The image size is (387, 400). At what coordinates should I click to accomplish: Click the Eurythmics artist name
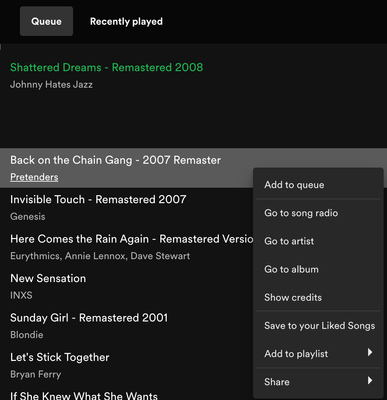tap(35, 256)
